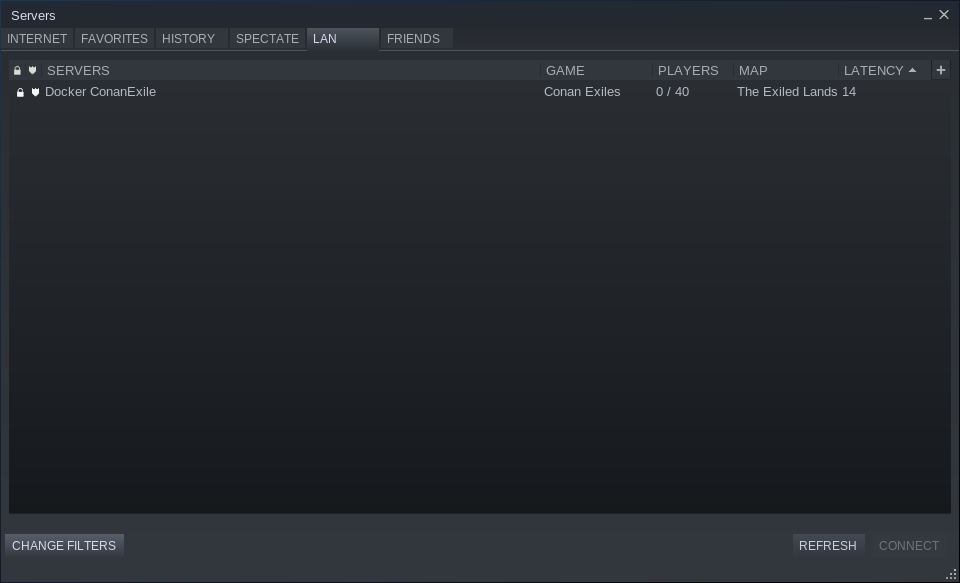
Task: Close the Servers window
Action: click(944, 15)
